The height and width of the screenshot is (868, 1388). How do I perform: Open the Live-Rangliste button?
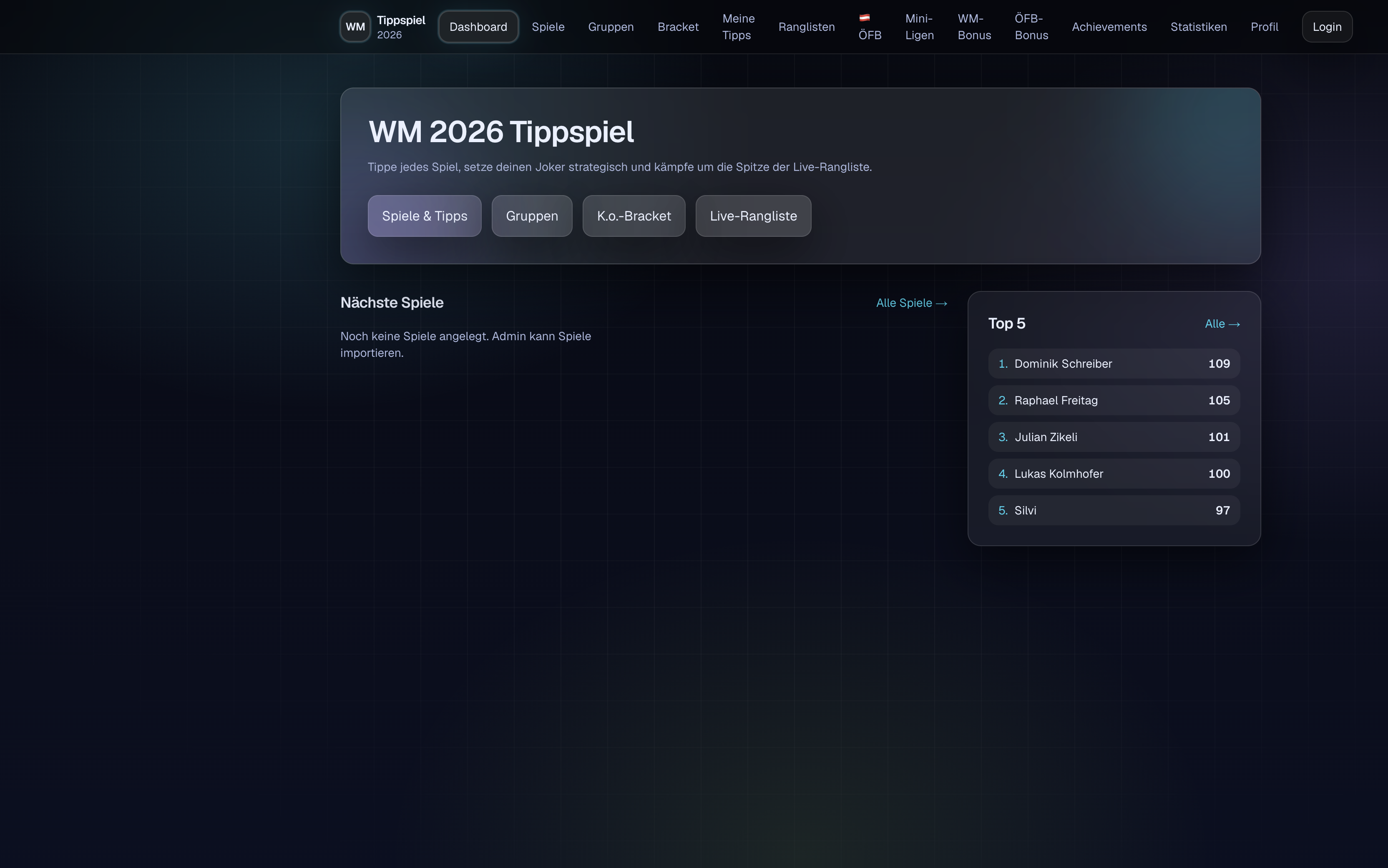click(x=754, y=216)
